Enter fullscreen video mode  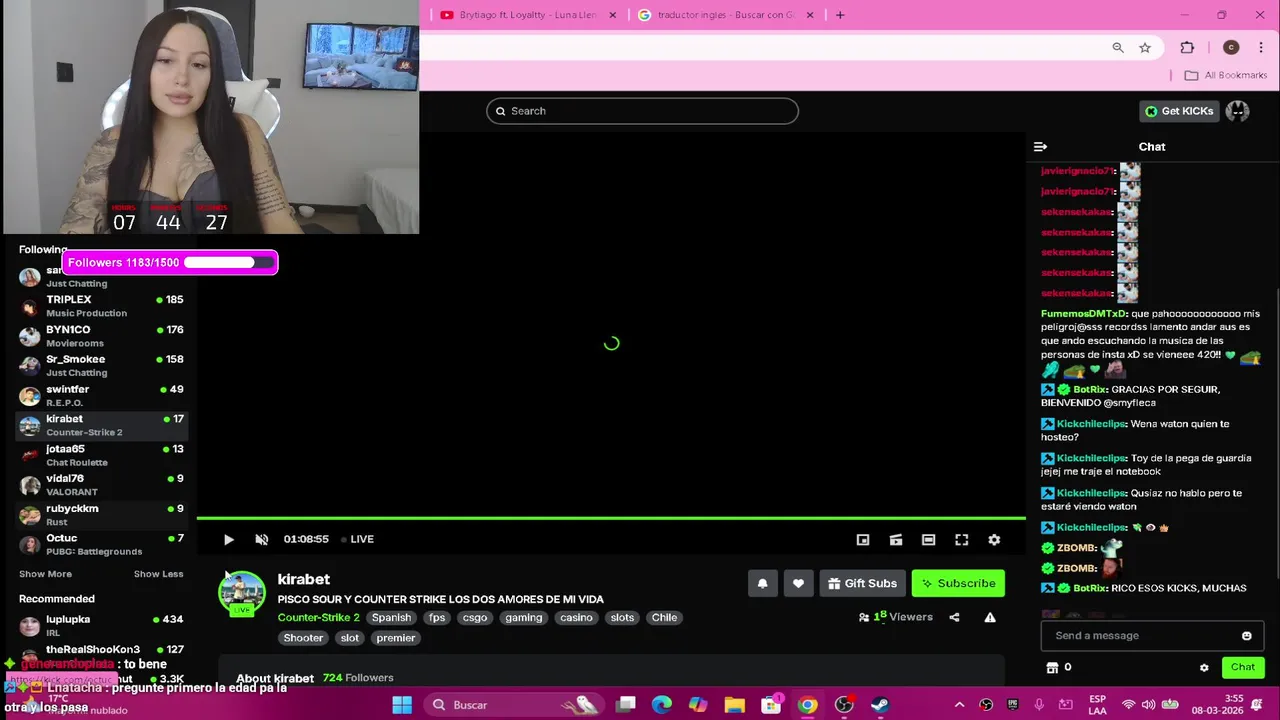click(x=961, y=540)
